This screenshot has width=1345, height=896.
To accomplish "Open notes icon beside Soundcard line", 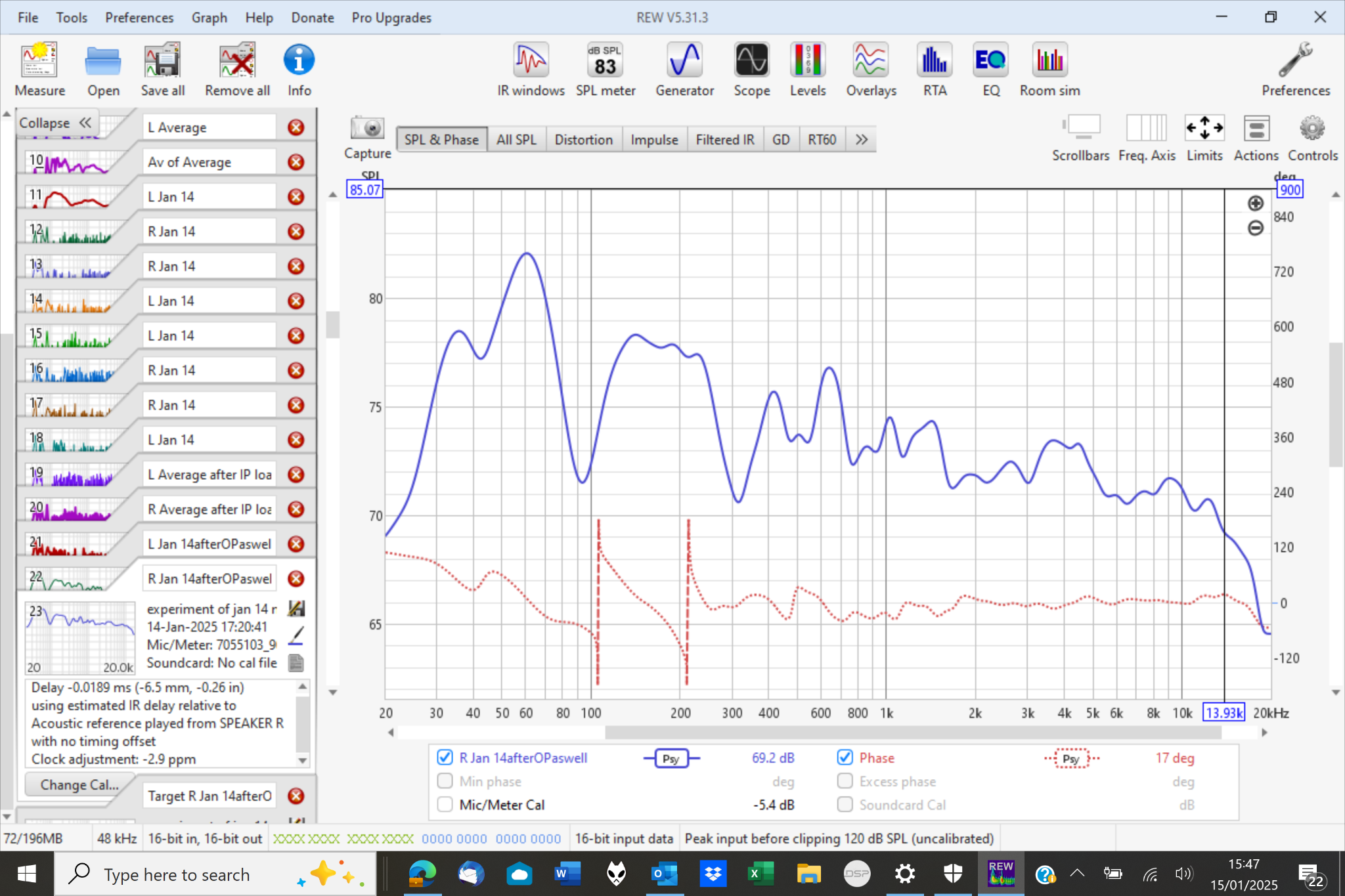I will [x=296, y=663].
